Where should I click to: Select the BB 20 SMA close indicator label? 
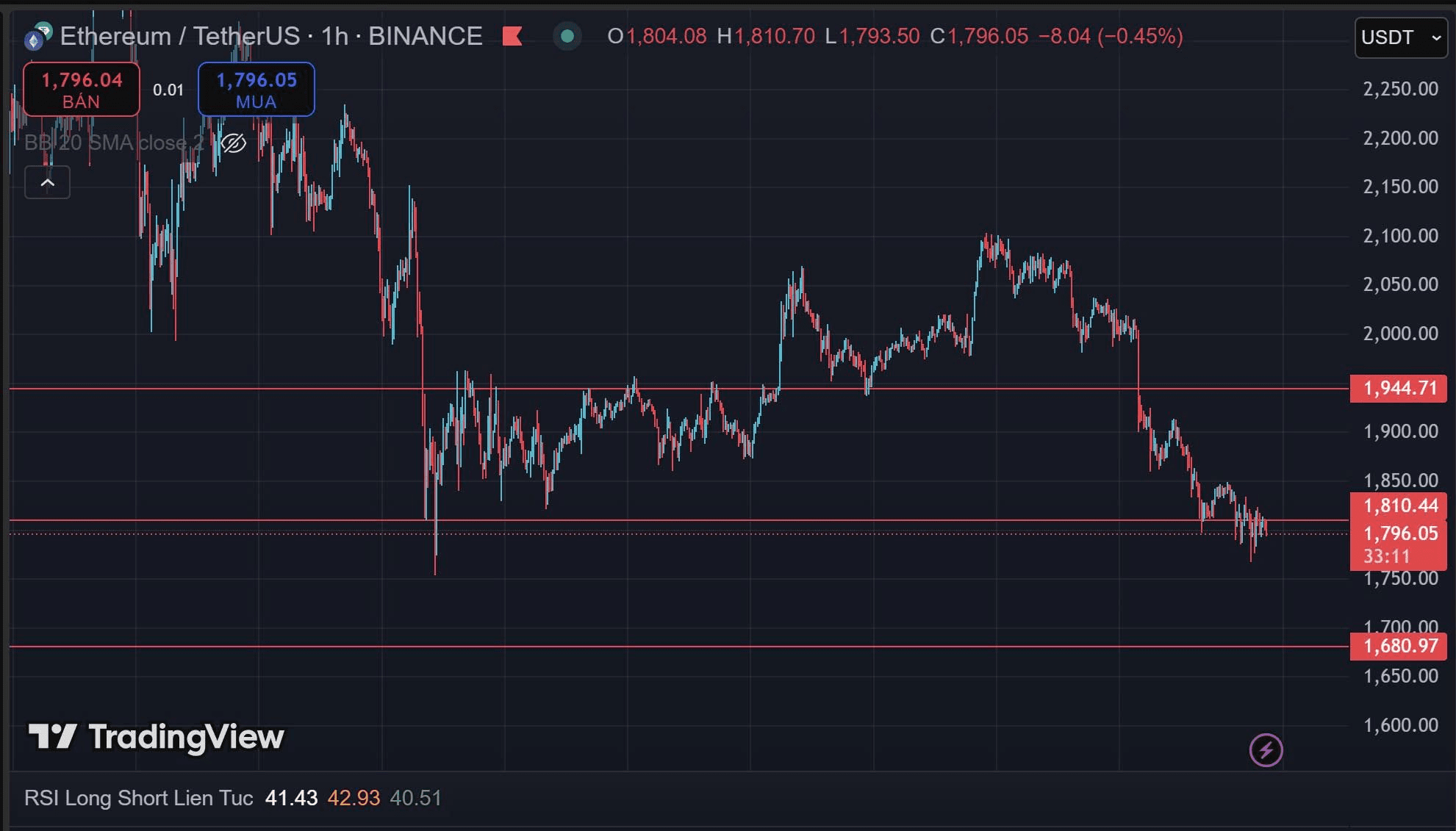114,143
